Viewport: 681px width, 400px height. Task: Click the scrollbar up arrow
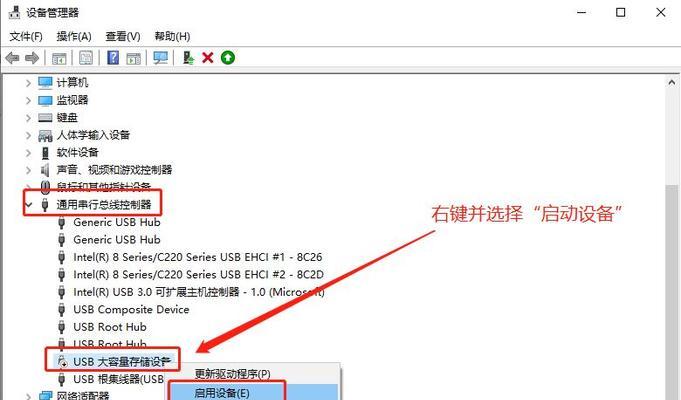(x=671, y=82)
